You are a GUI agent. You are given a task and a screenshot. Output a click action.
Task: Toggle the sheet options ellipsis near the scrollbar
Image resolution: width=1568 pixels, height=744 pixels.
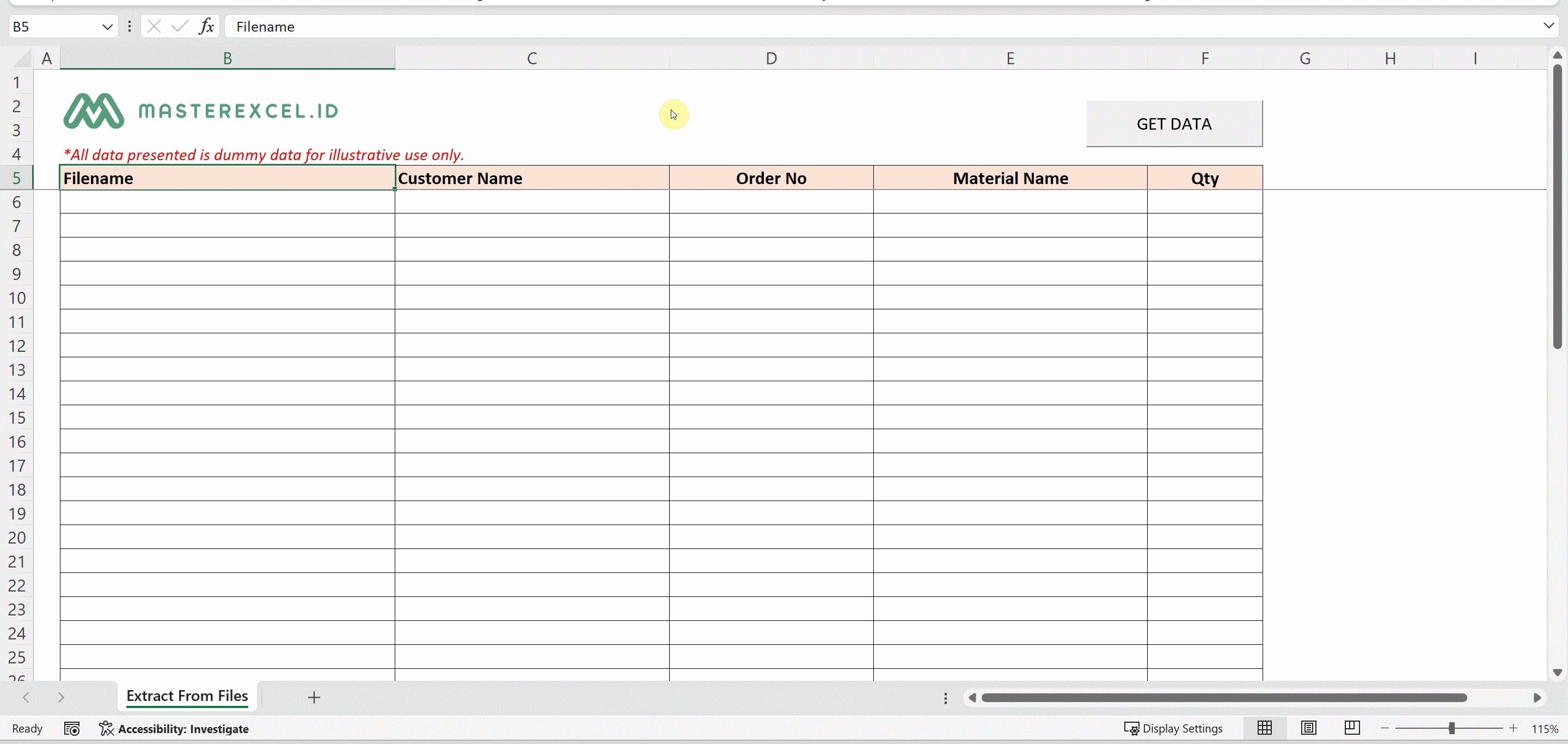click(x=945, y=698)
